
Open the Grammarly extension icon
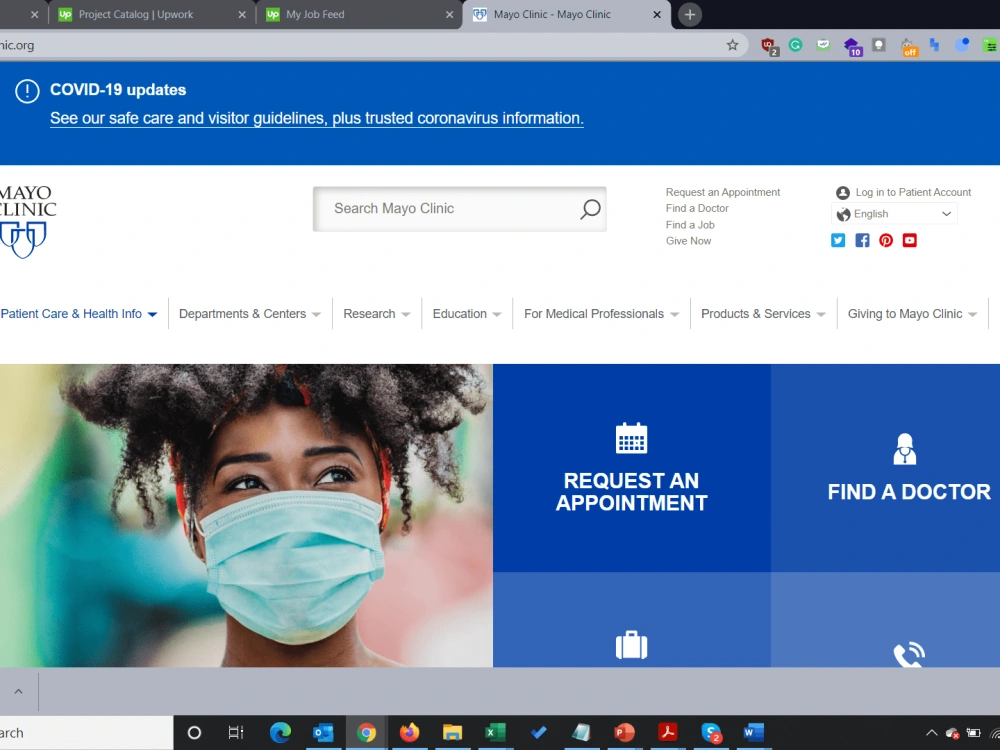795,45
